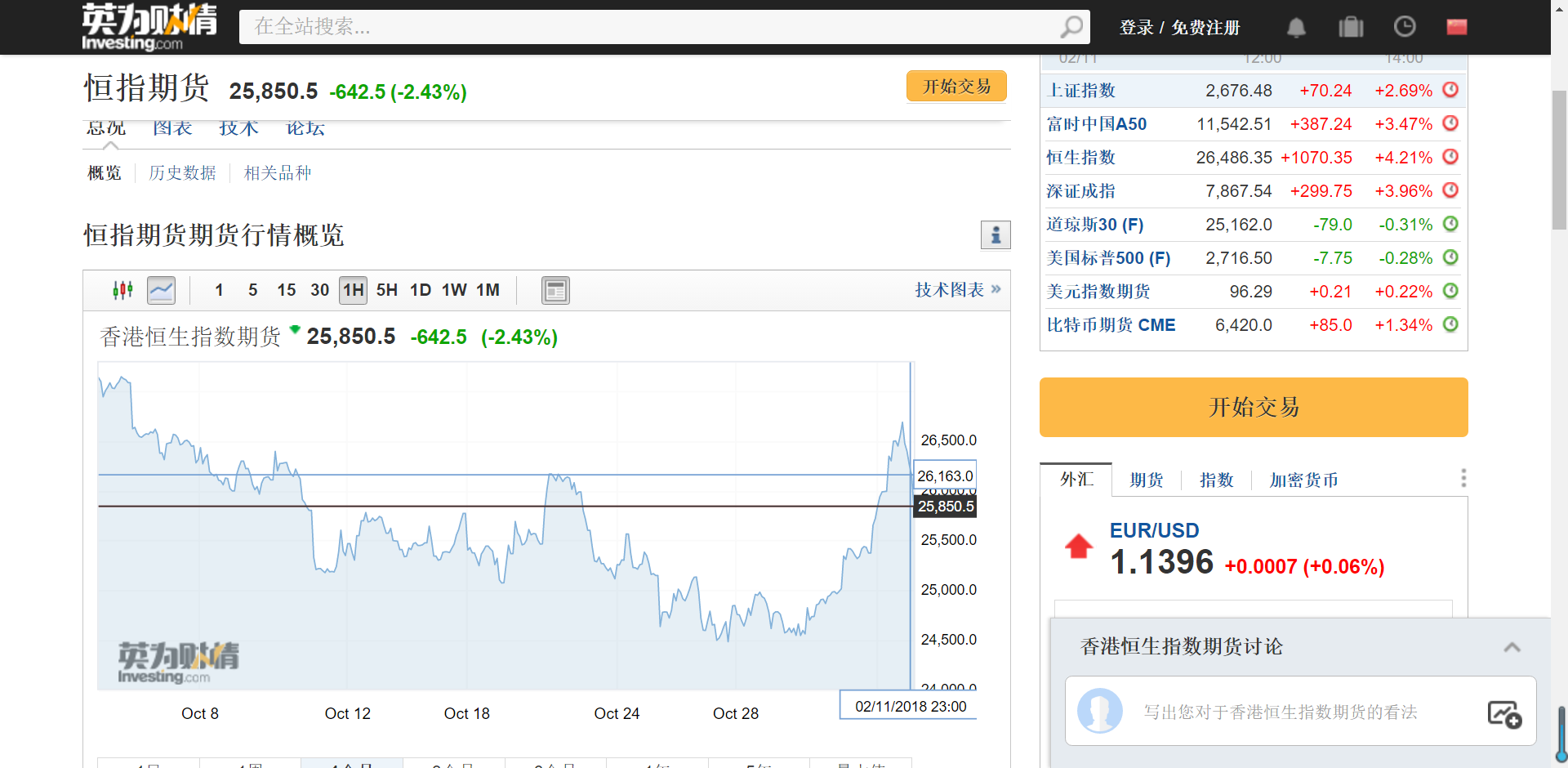This screenshot has height=768, width=1568.
Task: Open the 深证成指 quote link
Action: point(1081,191)
